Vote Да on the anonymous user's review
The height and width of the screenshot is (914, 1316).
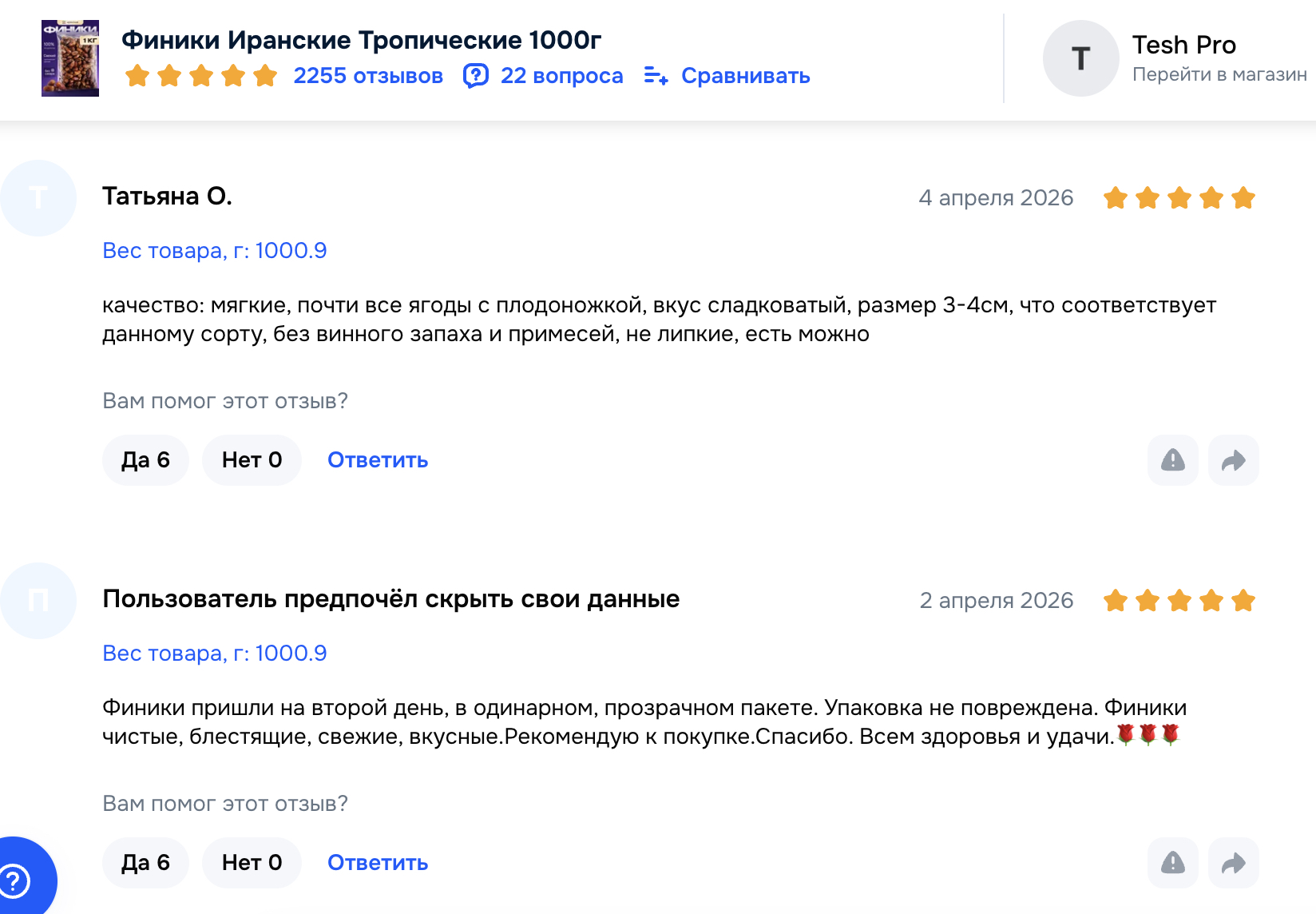(x=145, y=863)
